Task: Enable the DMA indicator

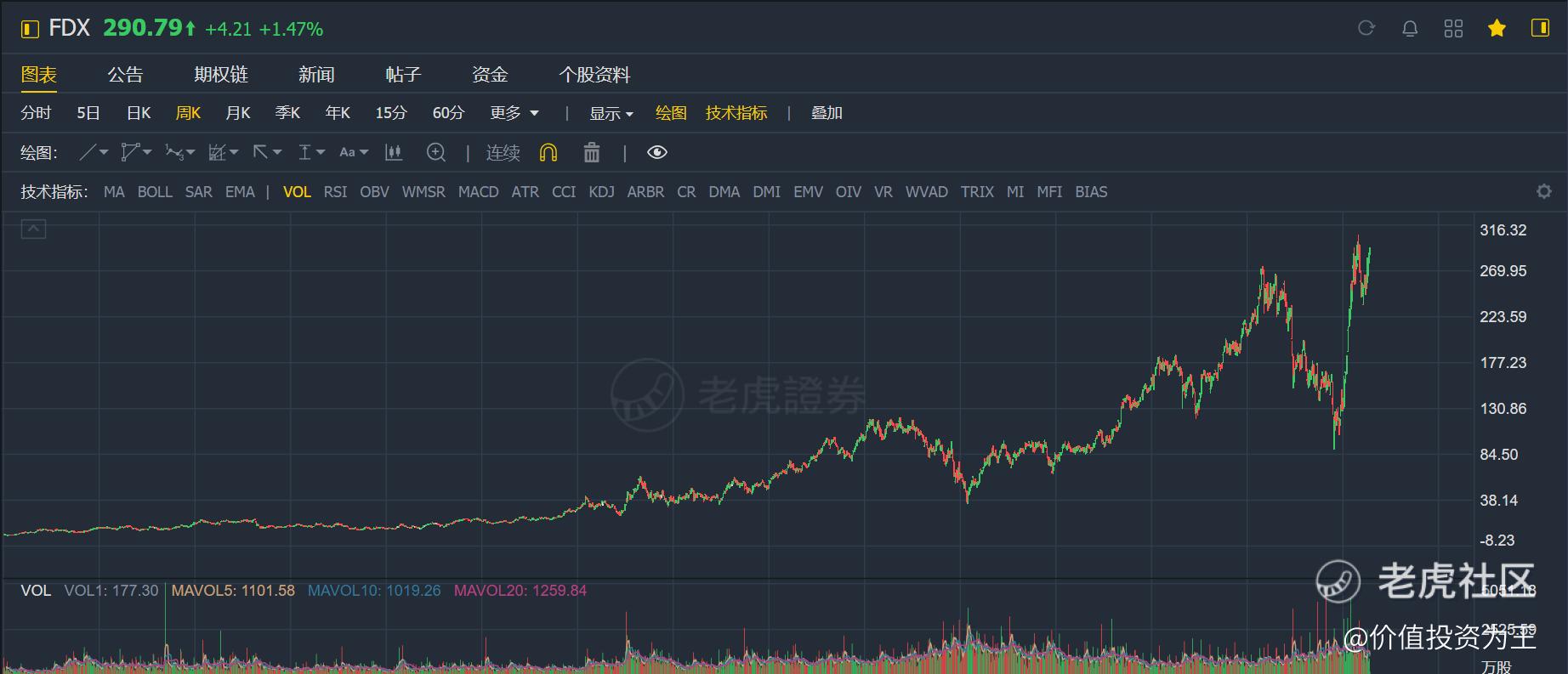Action: [x=724, y=192]
